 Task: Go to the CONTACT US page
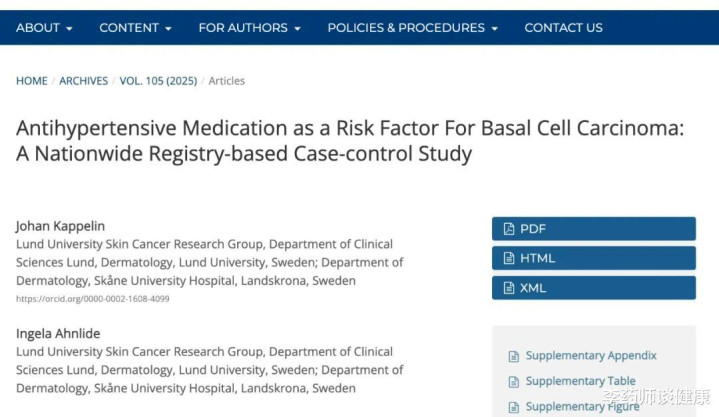(x=563, y=28)
